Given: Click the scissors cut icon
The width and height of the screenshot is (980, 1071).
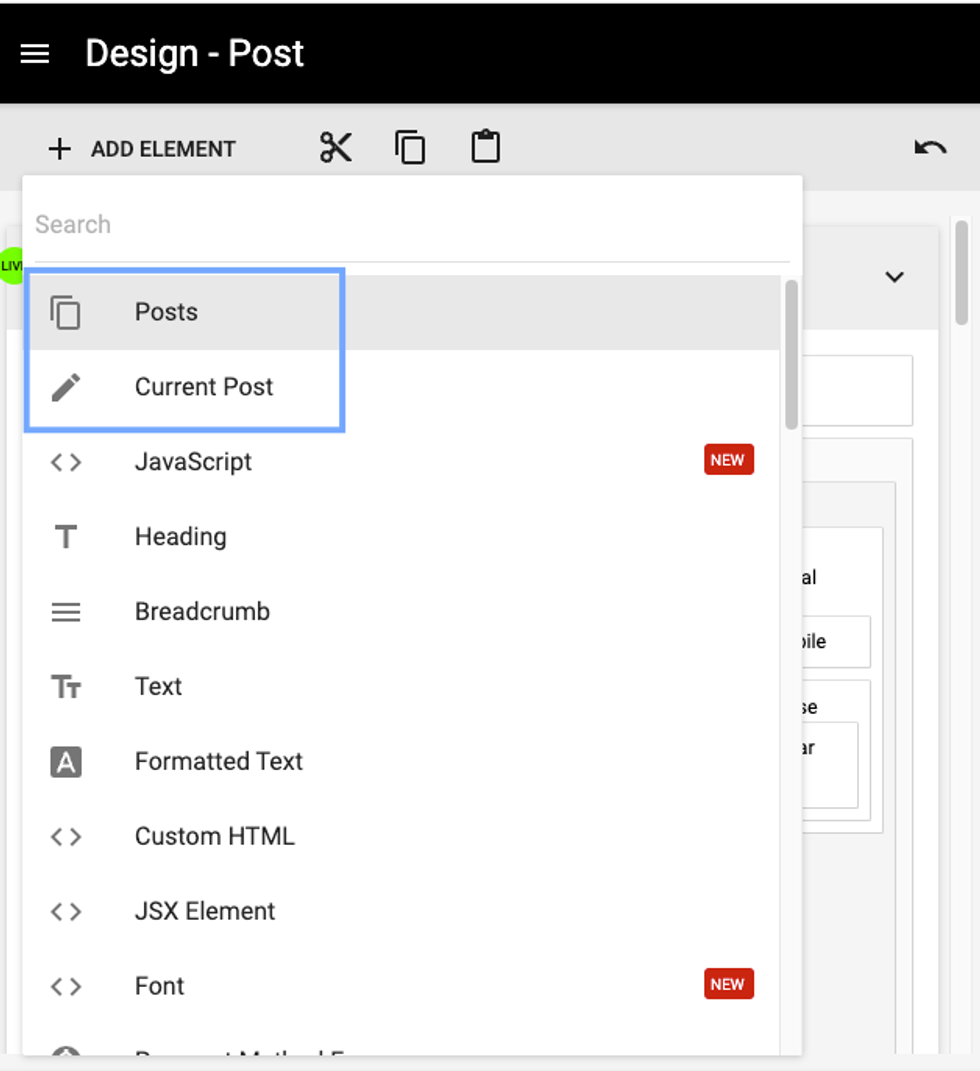Looking at the screenshot, I should click(x=336, y=148).
